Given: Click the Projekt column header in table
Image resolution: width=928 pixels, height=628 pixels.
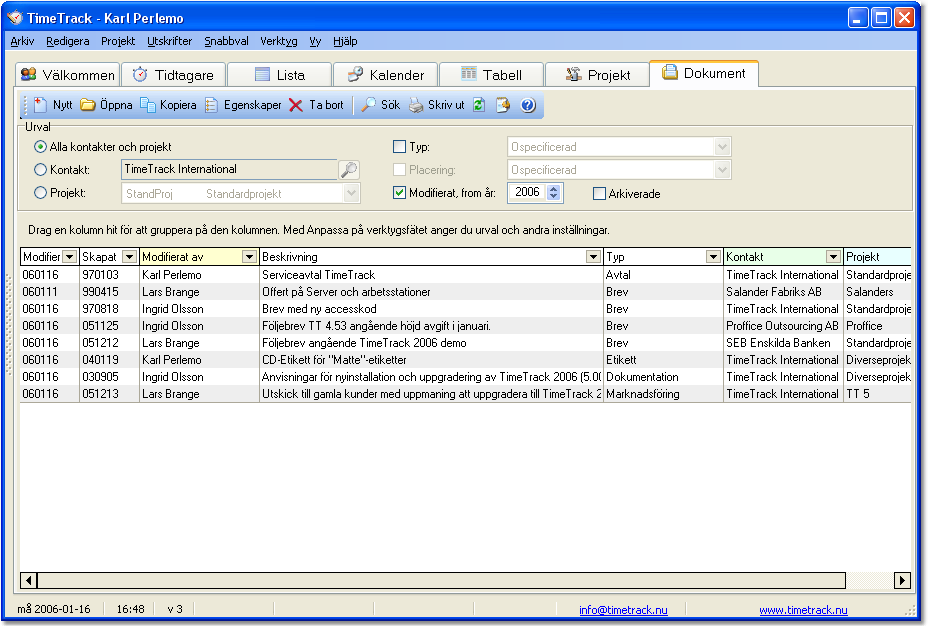Looking at the screenshot, I should [x=877, y=257].
